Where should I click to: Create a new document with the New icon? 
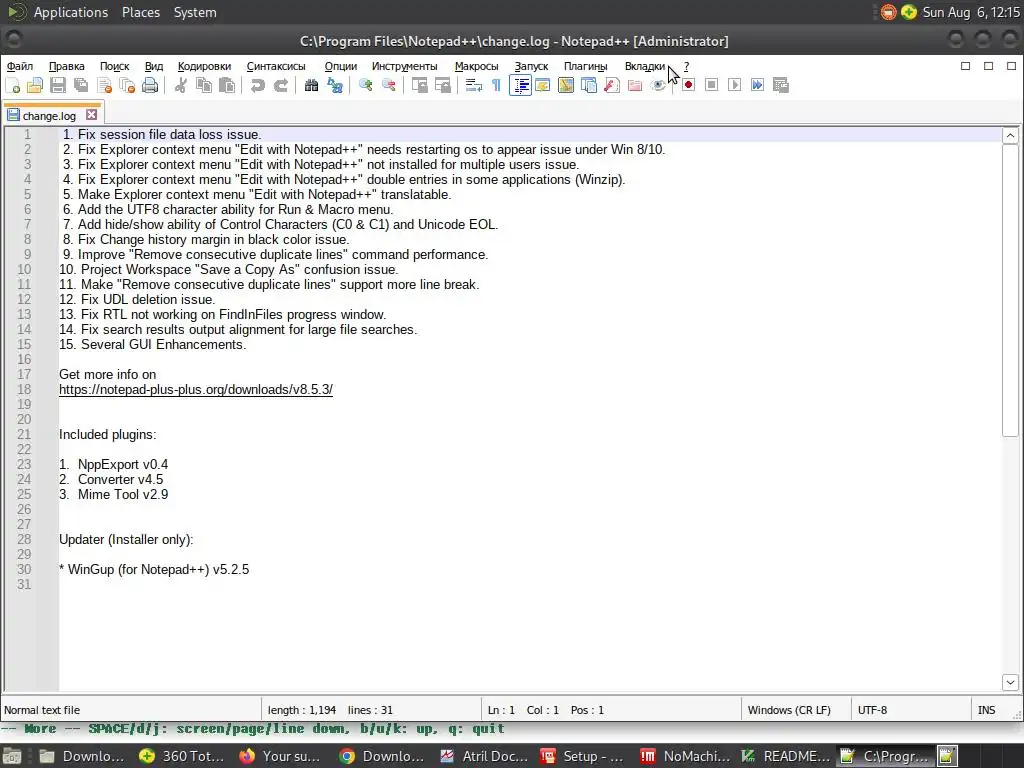tap(12, 85)
